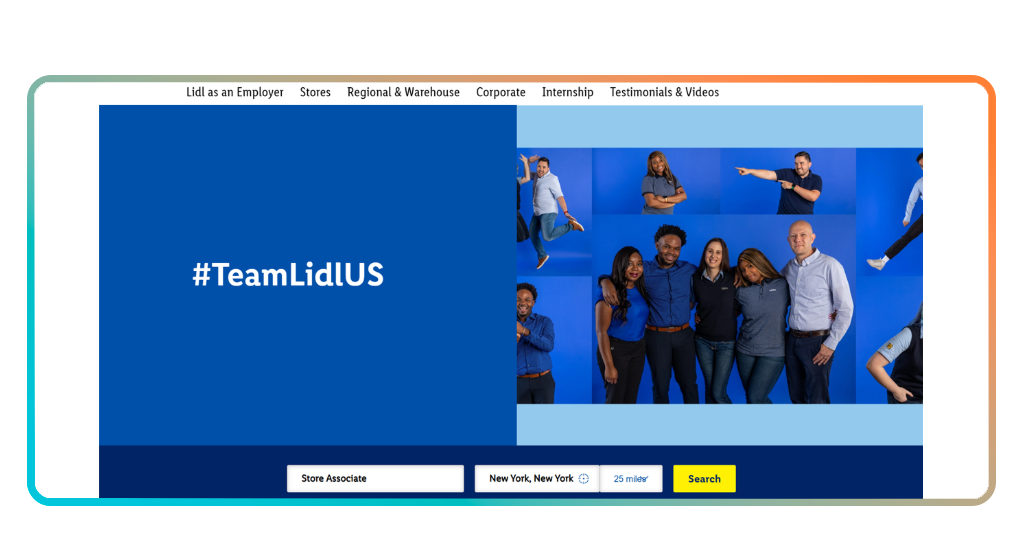Screen dimensions: 1024x536
Task: Click photo of man pointing left
Action: (788, 181)
